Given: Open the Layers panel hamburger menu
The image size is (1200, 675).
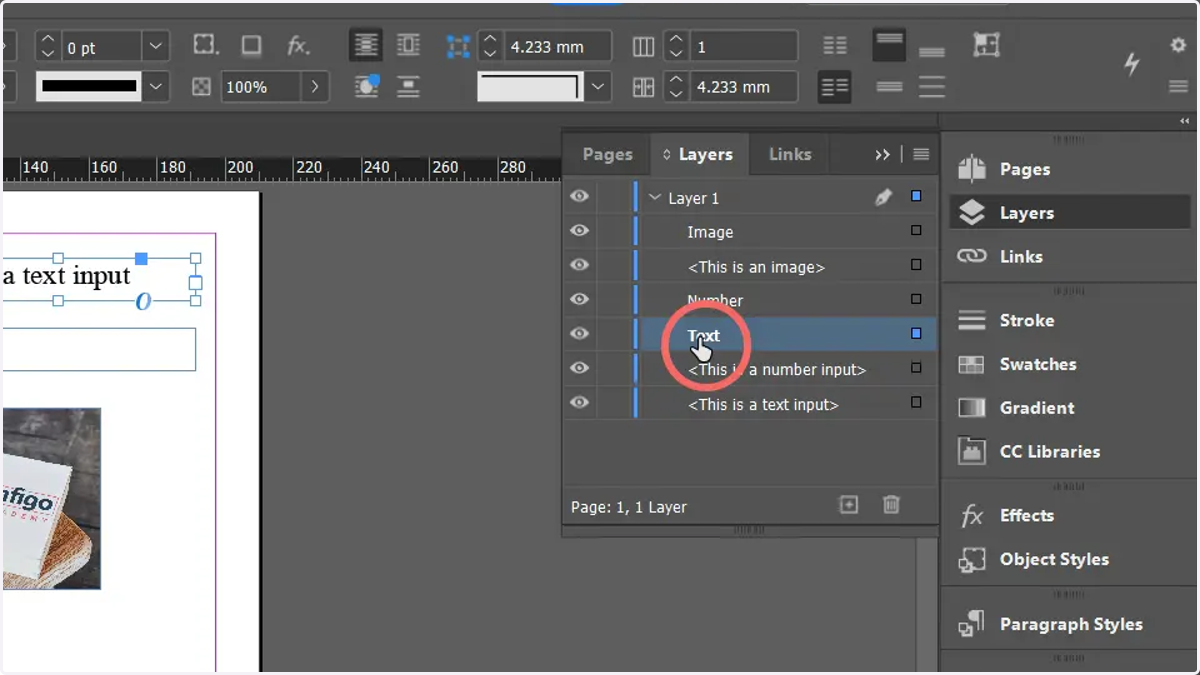Looking at the screenshot, I should click(921, 154).
